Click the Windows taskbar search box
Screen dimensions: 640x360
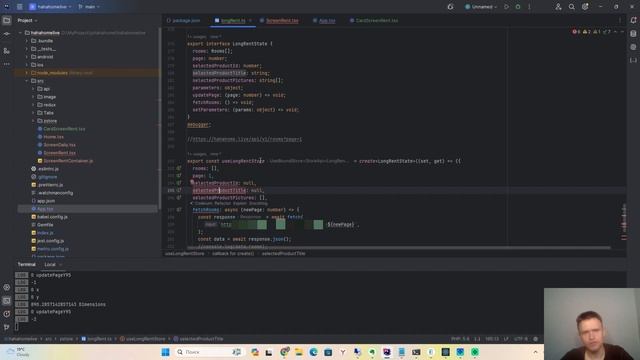(208, 352)
